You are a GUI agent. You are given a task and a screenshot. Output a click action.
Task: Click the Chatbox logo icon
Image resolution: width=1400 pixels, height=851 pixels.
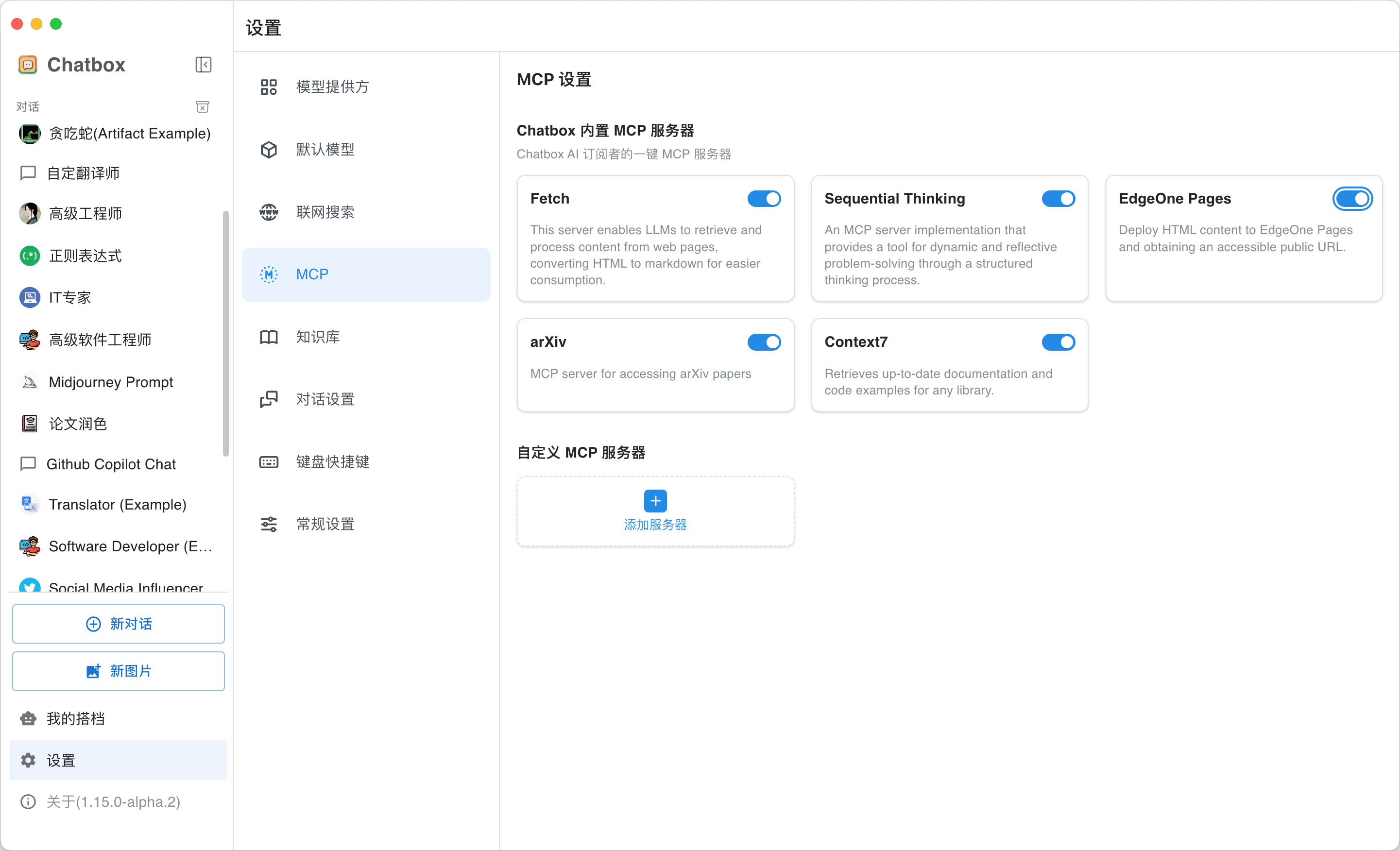pos(28,65)
